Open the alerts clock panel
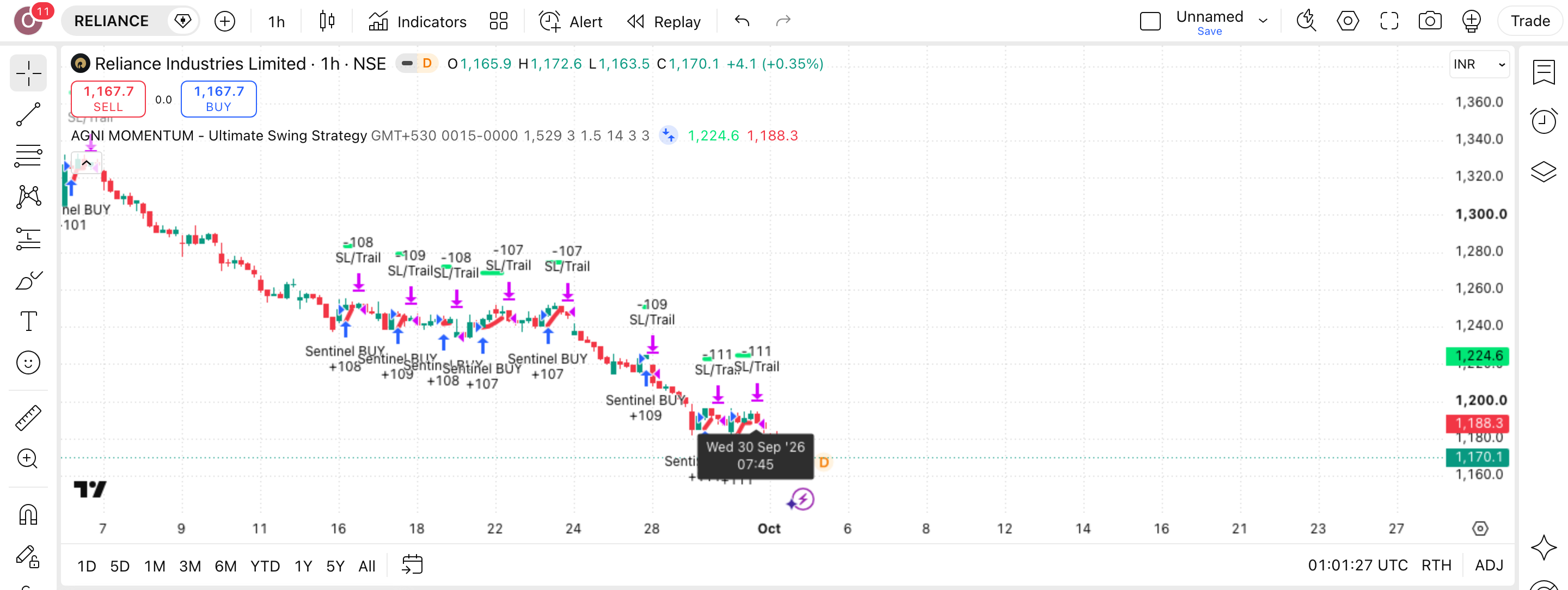This screenshot has width=1568, height=590. coord(1543,121)
